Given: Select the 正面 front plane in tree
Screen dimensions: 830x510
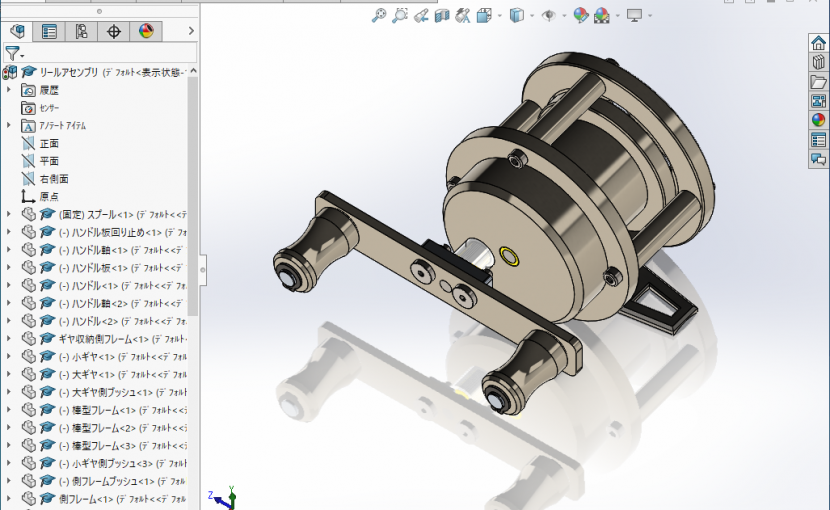Looking at the screenshot, I should click(48, 143).
